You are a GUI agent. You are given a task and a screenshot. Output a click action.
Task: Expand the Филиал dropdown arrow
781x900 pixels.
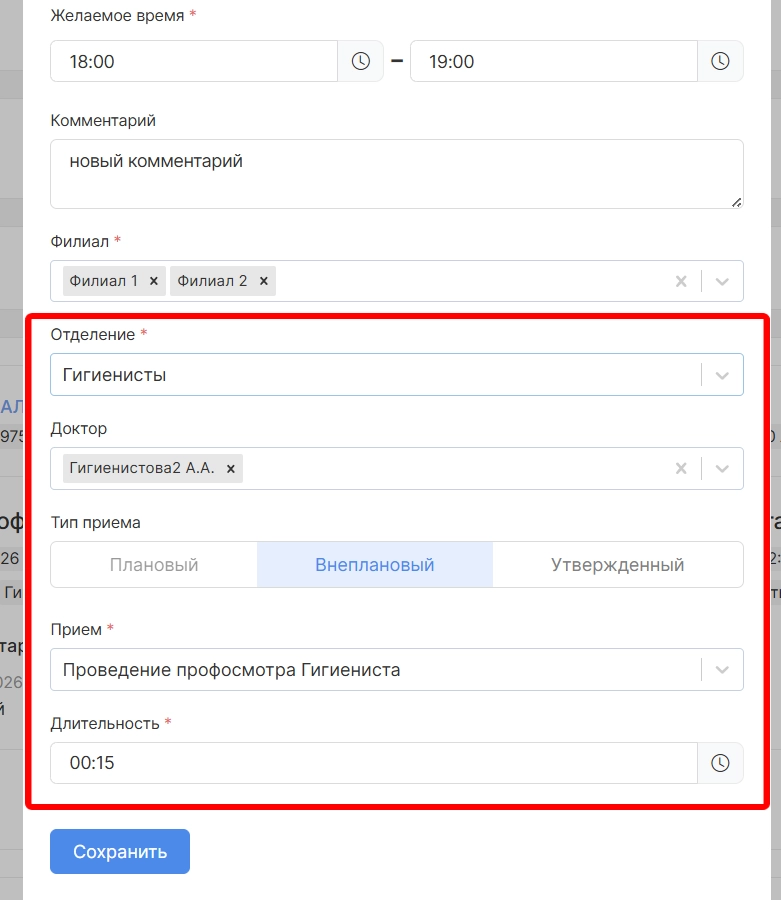click(722, 281)
